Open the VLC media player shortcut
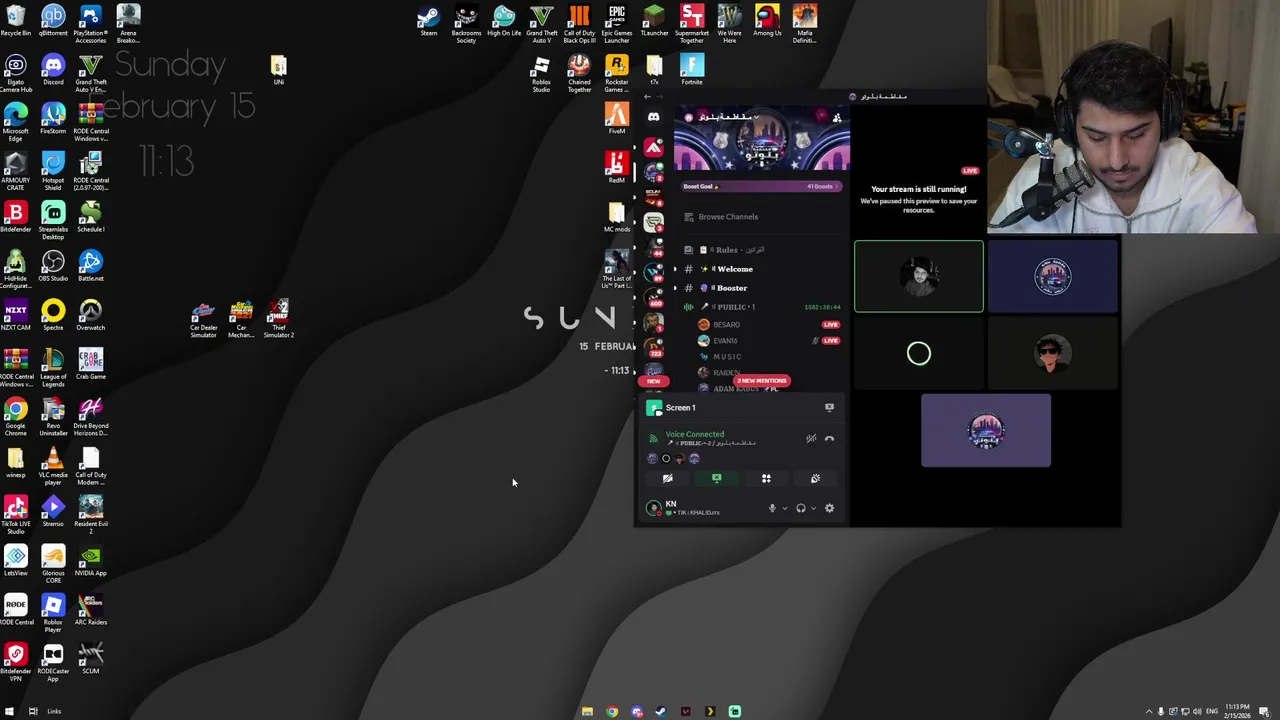The height and width of the screenshot is (720, 1280). 53,466
